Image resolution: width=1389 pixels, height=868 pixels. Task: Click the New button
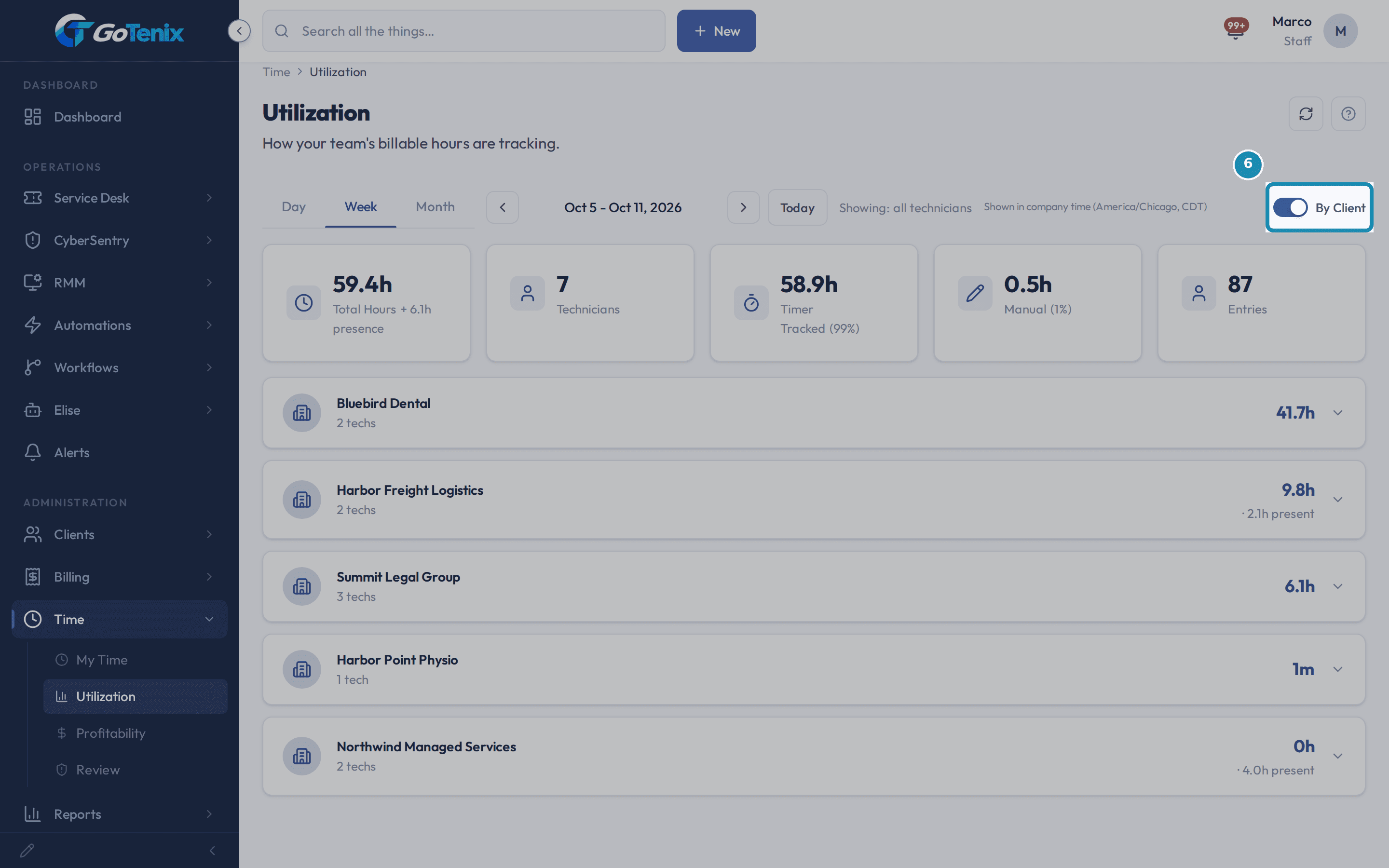pos(716,31)
